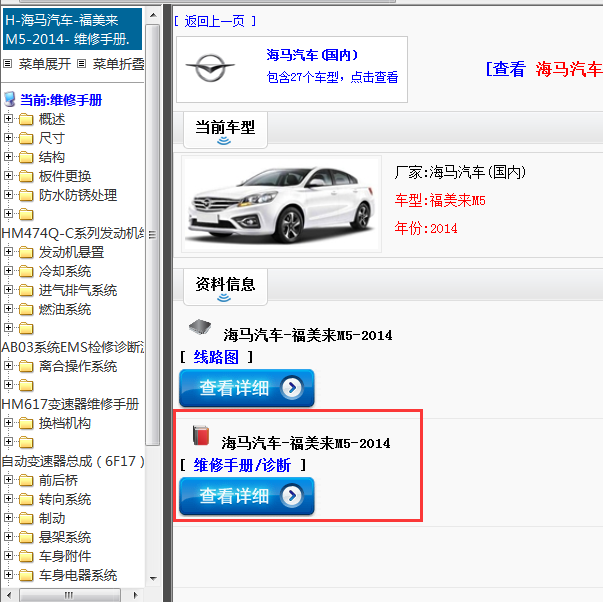Click the folder icon beside 冷却系统
This screenshot has height=602, width=603.
pyautogui.click(x=26, y=271)
